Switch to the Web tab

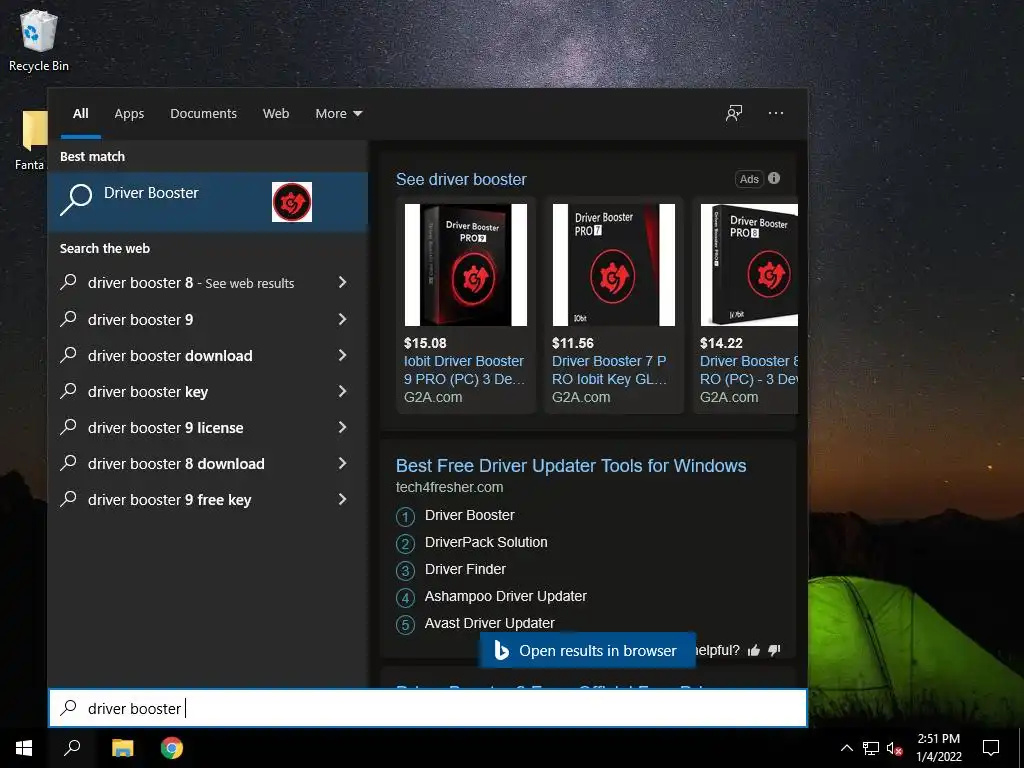pos(276,113)
